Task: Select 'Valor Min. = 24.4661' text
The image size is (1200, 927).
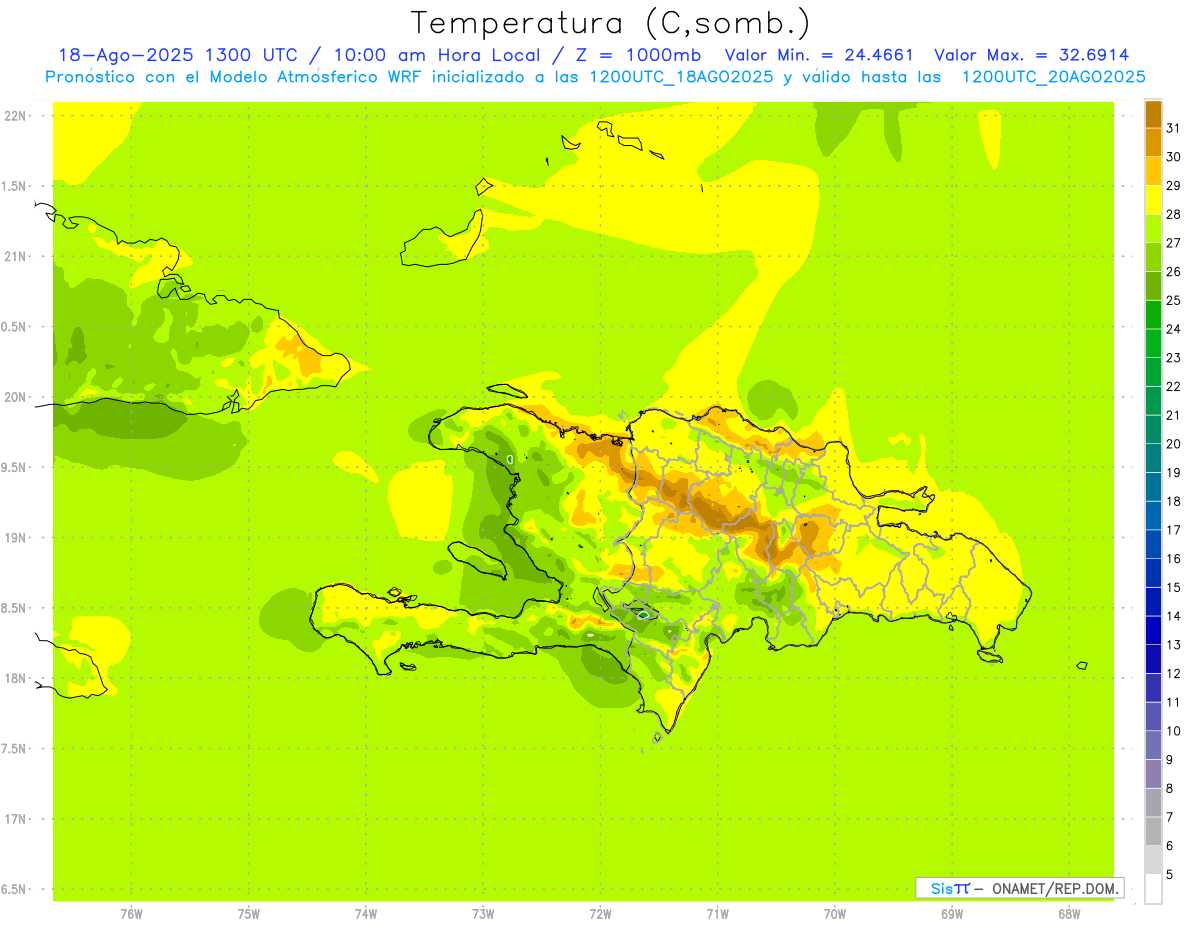Action: pos(819,55)
